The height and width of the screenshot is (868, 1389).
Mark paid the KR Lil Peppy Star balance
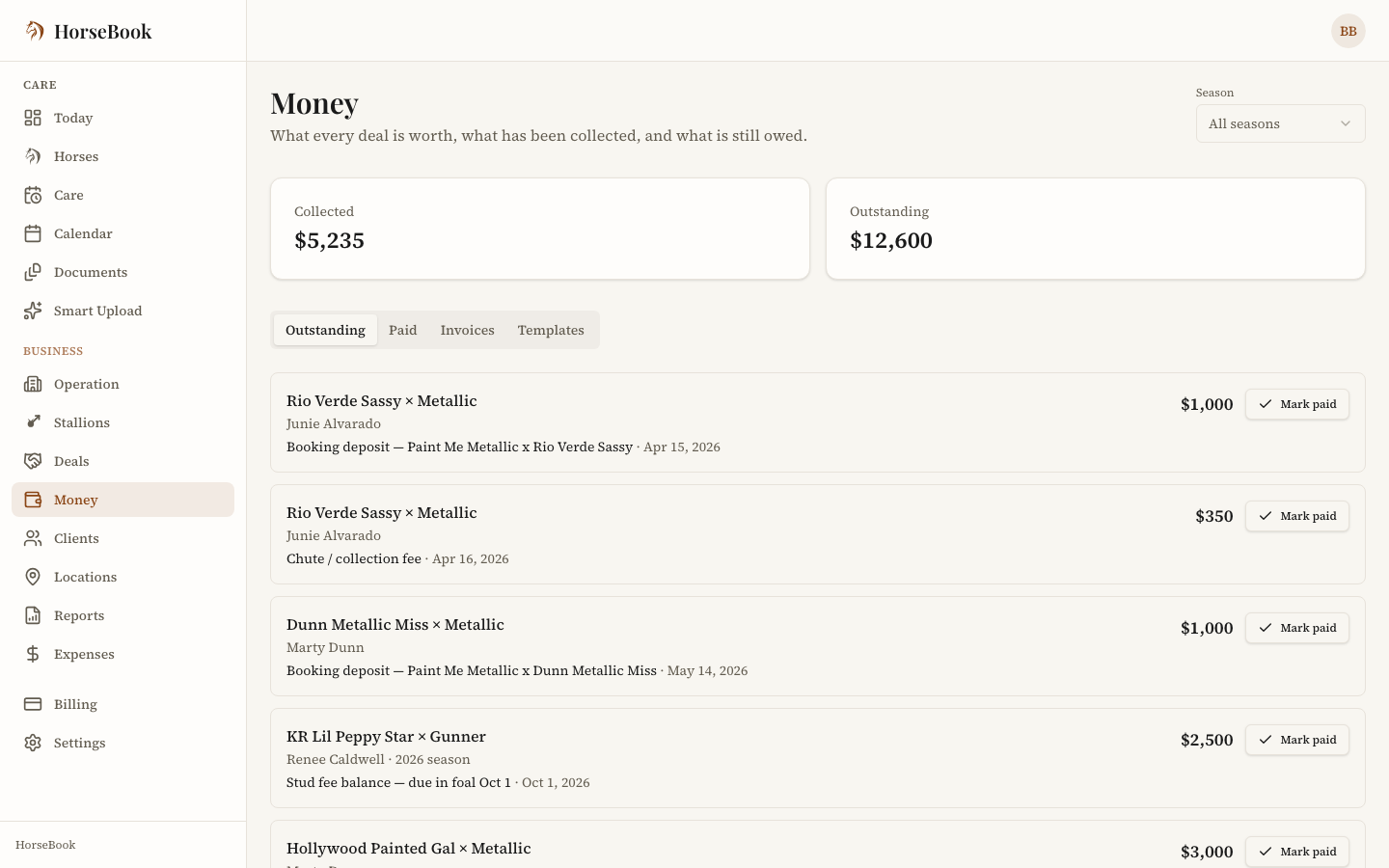[1296, 740]
